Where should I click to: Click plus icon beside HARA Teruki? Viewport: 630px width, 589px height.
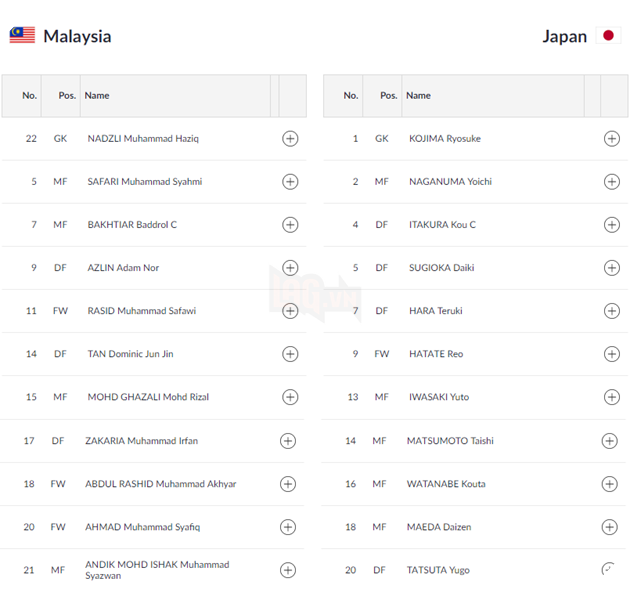(x=612, y=311)
